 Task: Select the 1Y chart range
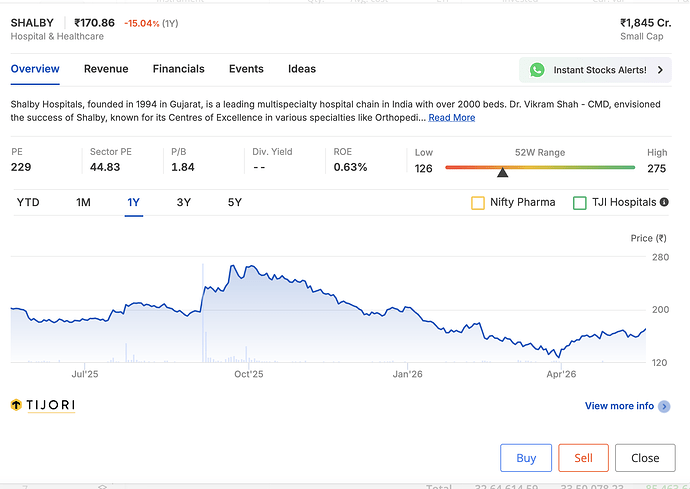[x=133, y=202]
